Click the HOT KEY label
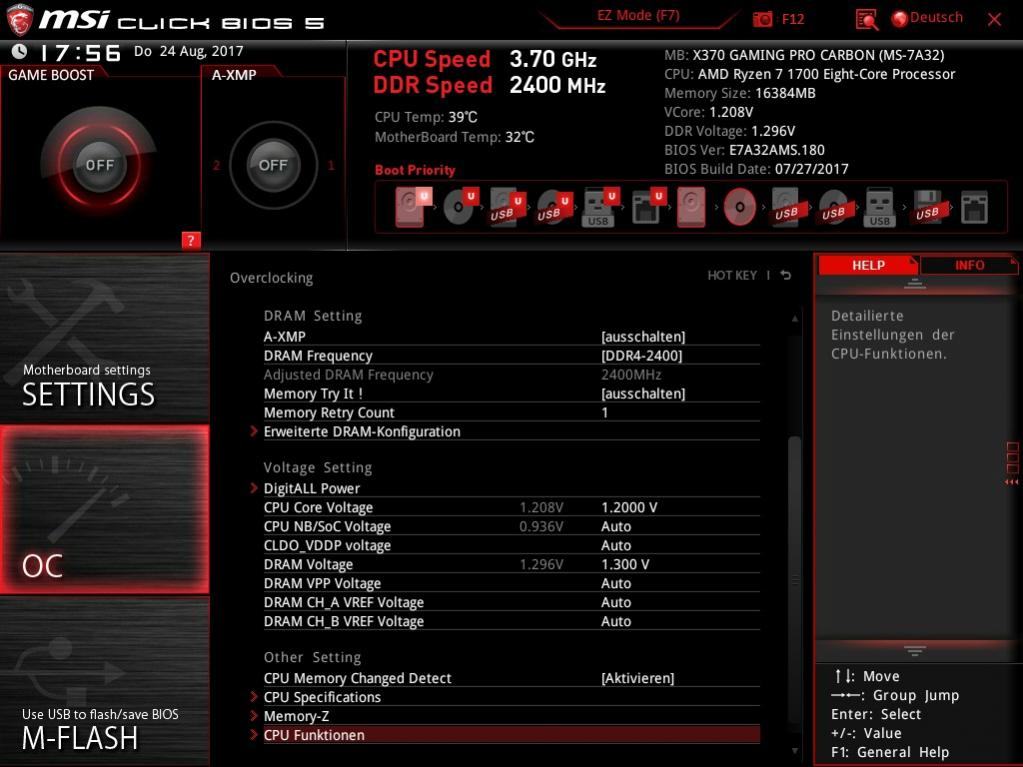The width and height of the screenshot is (1023, 767). click(732, 275)
